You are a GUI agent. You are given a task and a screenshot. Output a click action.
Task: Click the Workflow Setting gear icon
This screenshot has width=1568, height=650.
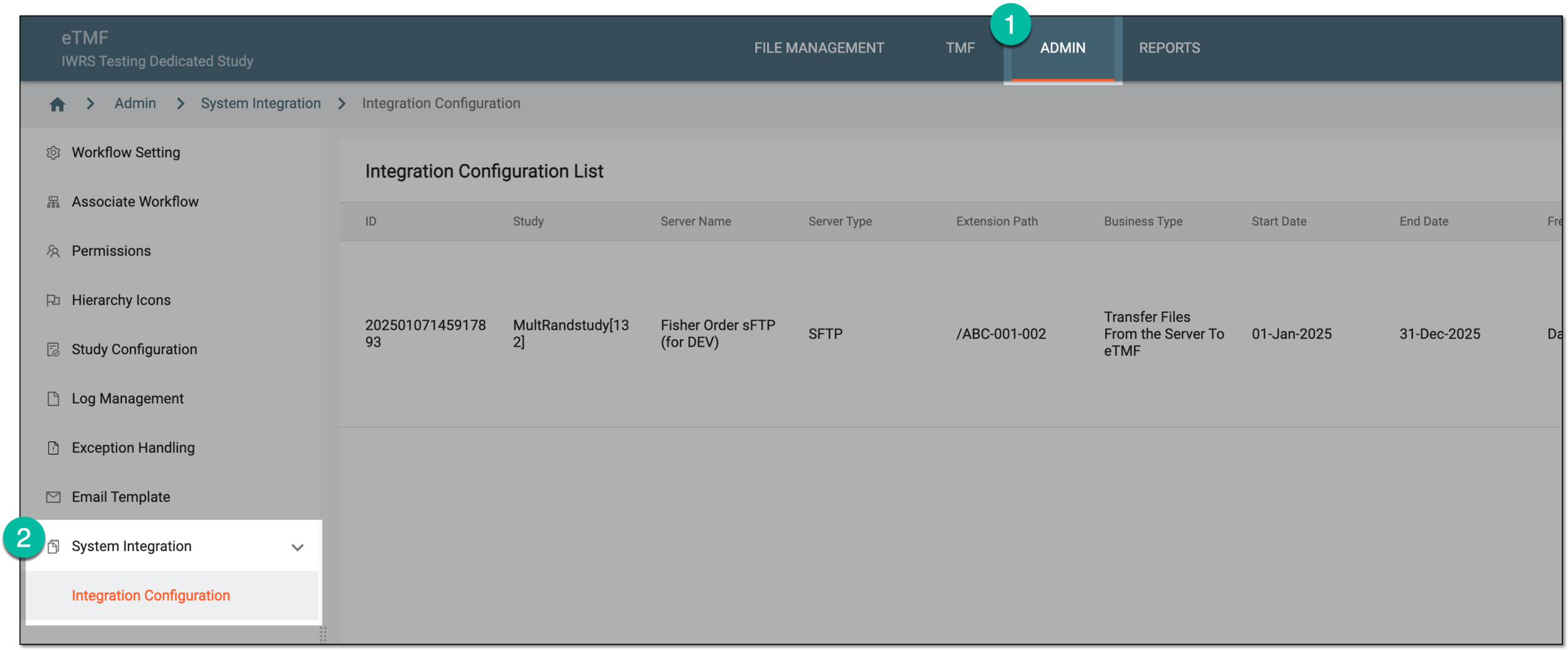coord(53,152)
